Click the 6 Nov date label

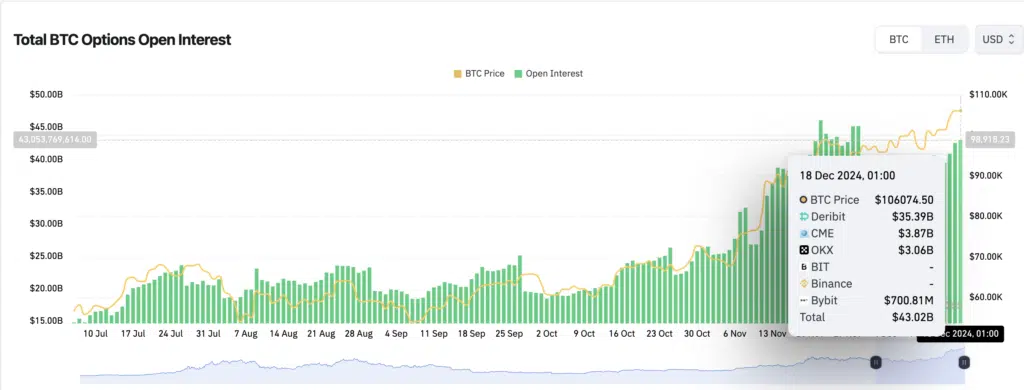click(x=735, y=334)
